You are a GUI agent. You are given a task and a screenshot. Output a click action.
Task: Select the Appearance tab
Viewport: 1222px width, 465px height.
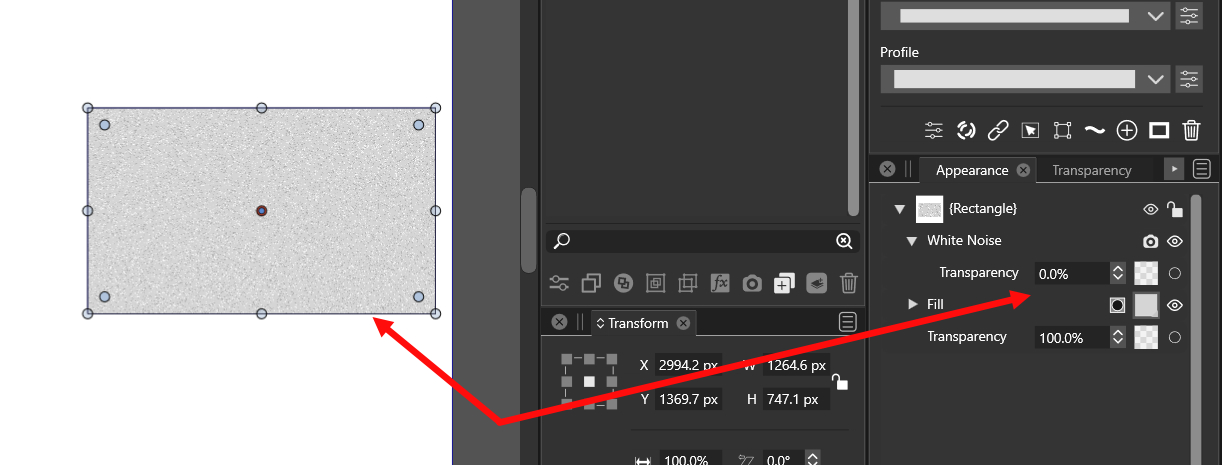(971, 170)
